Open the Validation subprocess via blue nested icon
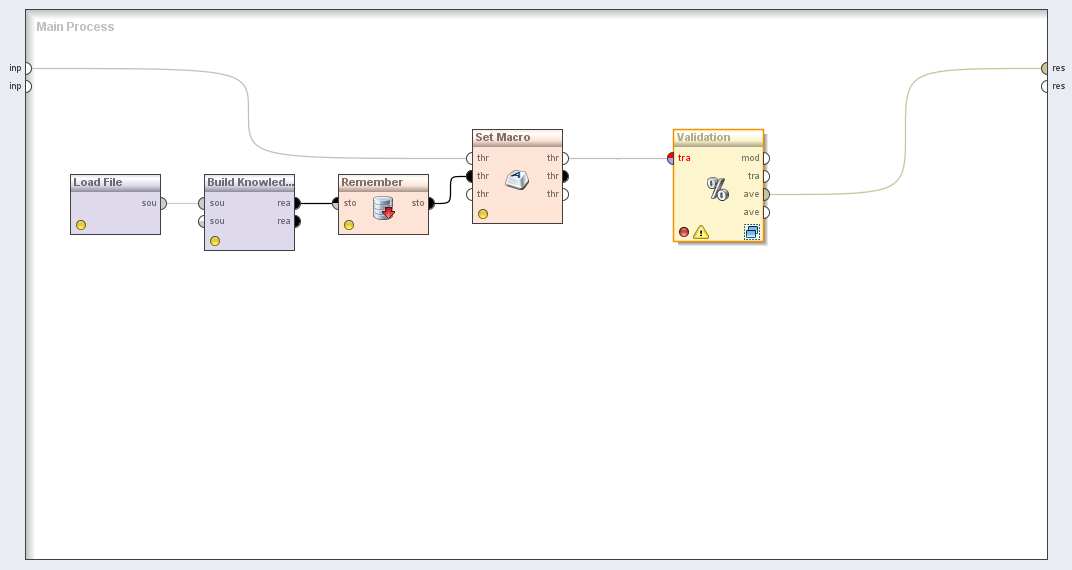Image resolution: width=1072 pixels, height=570 pixels. 752,232
